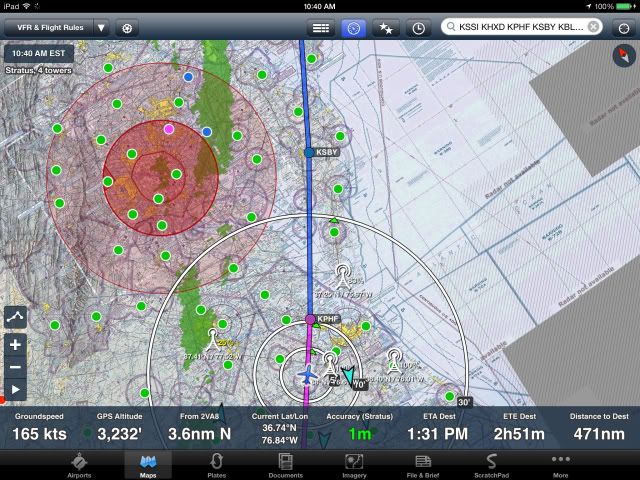640x480 pixels.
Task: Change the Groundspeed instrument field
Action: click(40, 427)
